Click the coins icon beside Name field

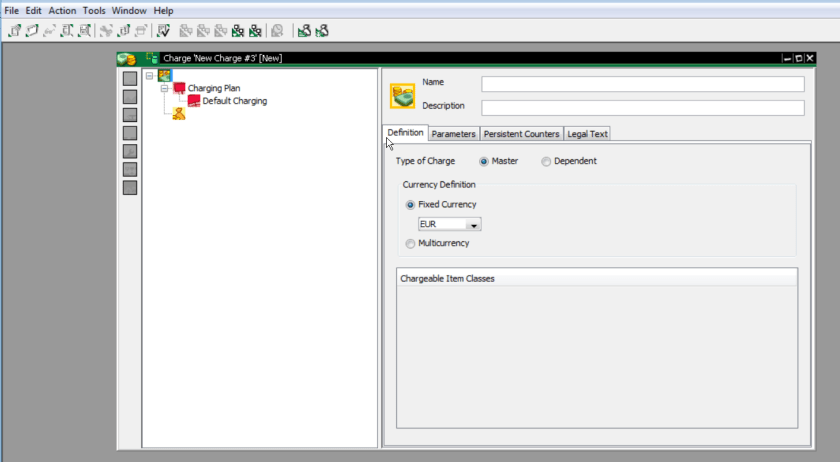coord(402,96)
